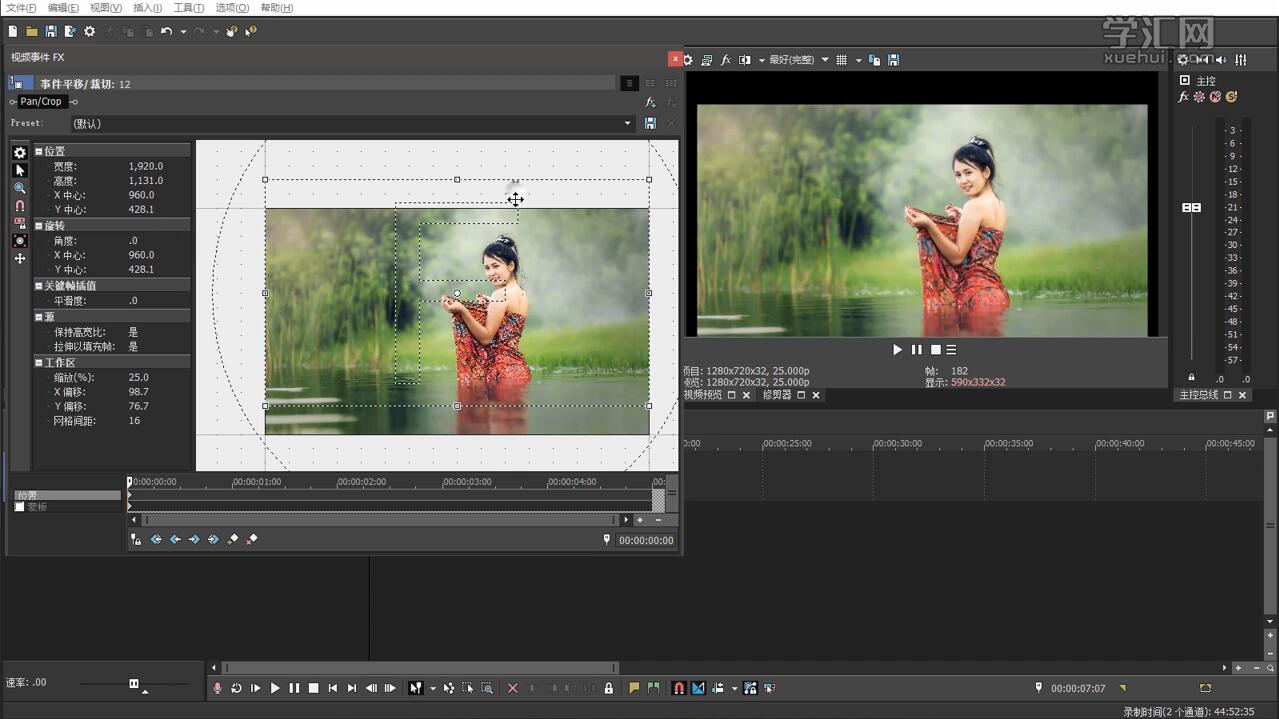Screen dimensions: 1279x719
Task: Adjust the master volume fader
Action: 1191,207
